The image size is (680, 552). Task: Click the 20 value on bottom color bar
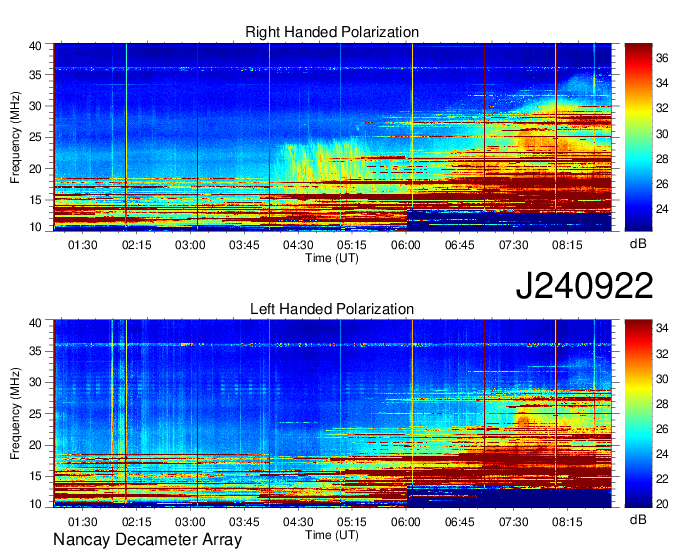pyautogui.click(x=662, y=503)
